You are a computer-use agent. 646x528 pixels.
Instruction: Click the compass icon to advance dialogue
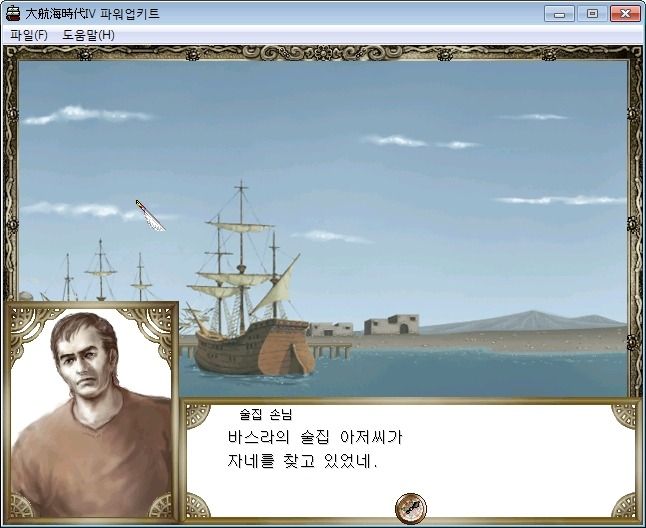tap(410, 508)
